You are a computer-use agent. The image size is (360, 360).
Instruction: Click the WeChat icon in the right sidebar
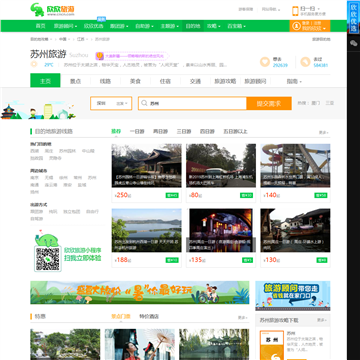pyautogui.click(x=353, y=43)
